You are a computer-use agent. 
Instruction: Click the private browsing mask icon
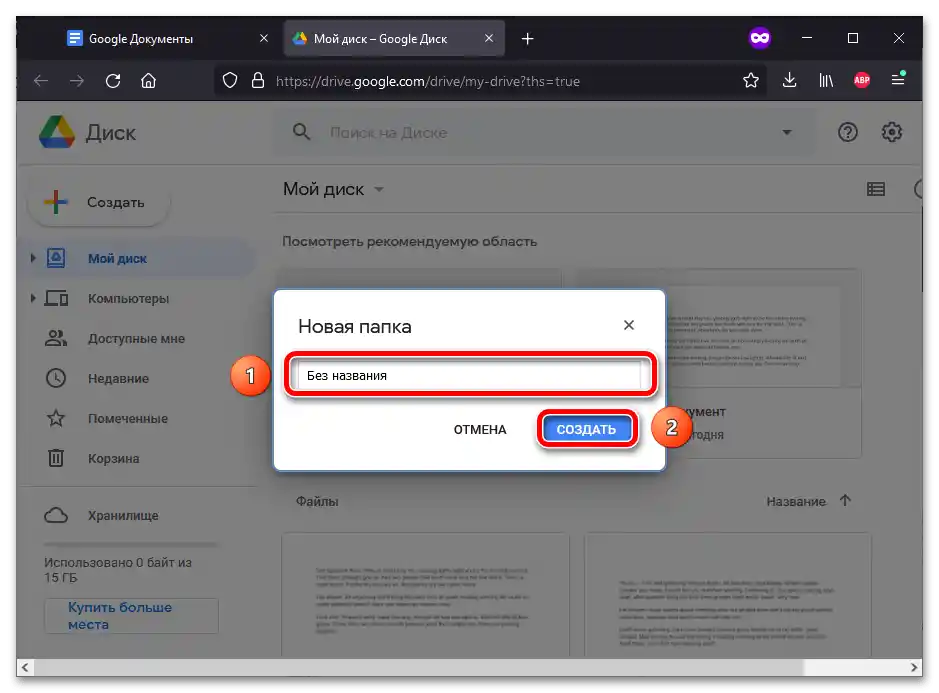point(760,38)
